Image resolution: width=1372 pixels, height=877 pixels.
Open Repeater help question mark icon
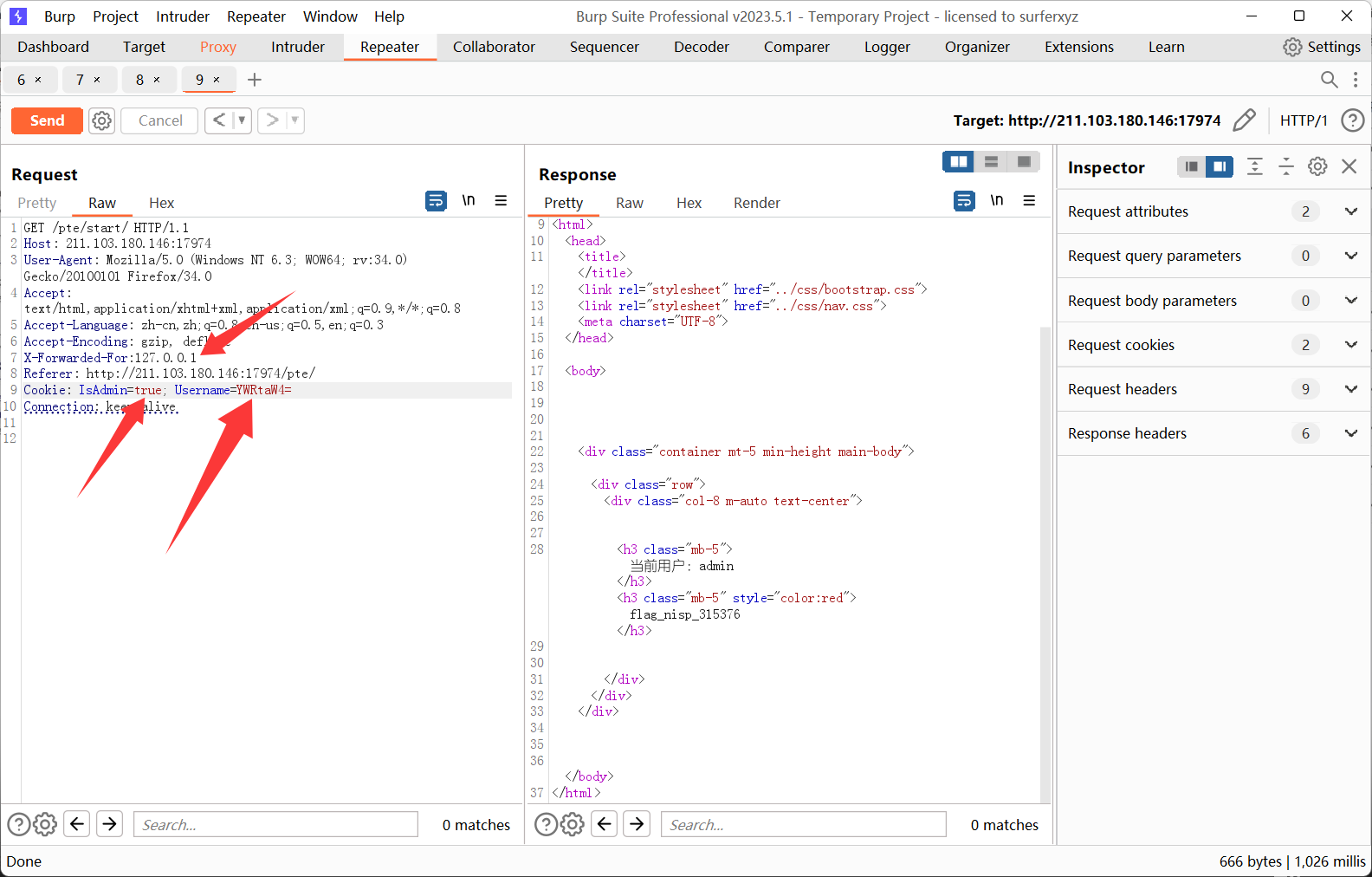1352,120
